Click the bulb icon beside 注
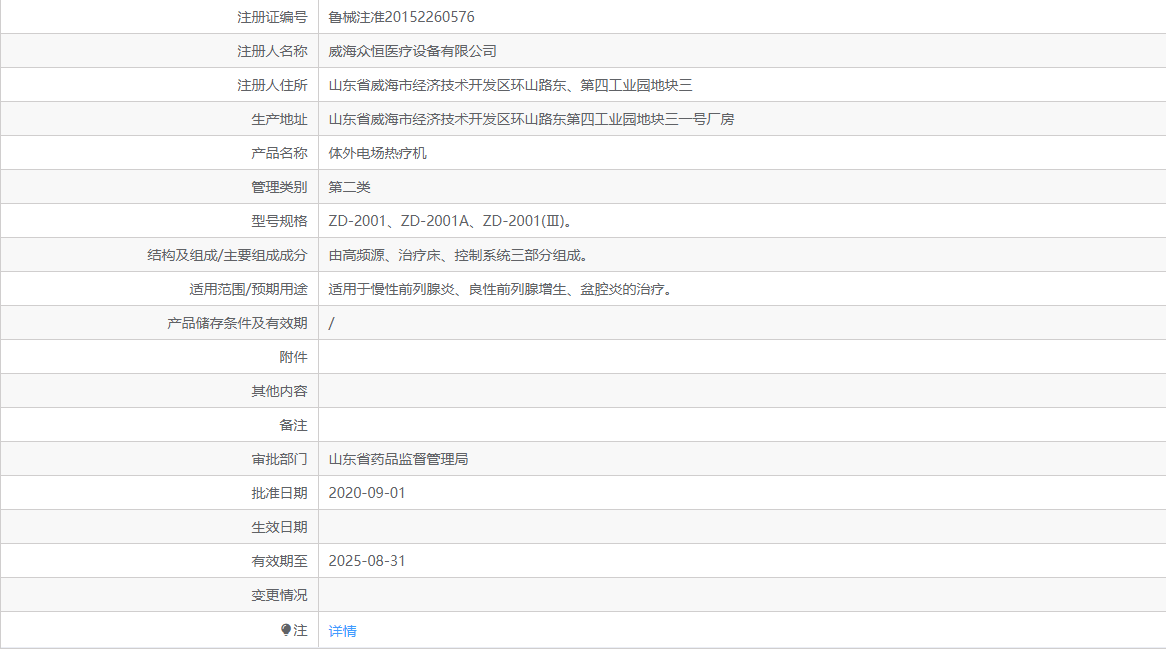1166x650 pixels. click(286, 630)
